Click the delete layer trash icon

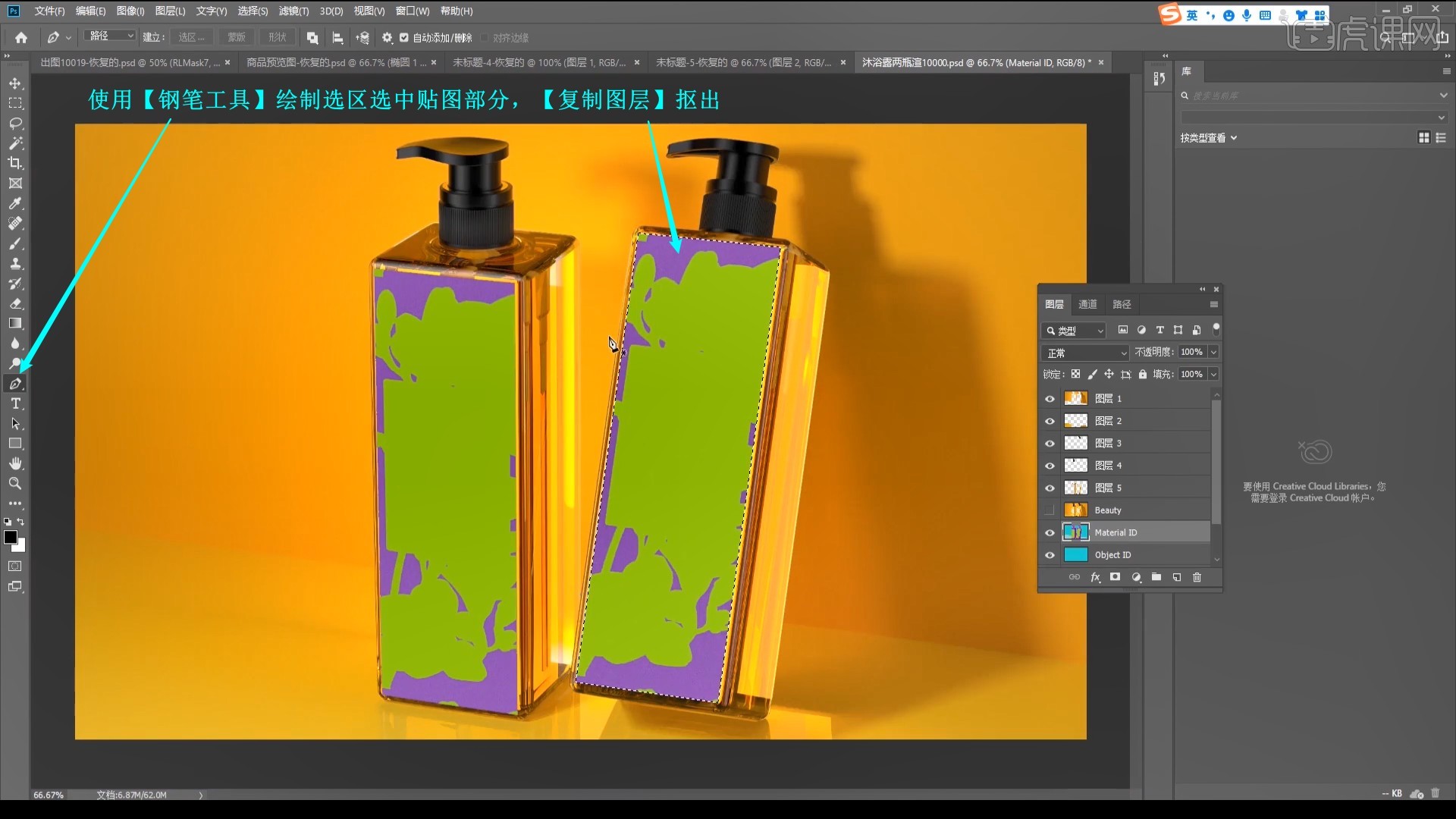pos(1197,577)
